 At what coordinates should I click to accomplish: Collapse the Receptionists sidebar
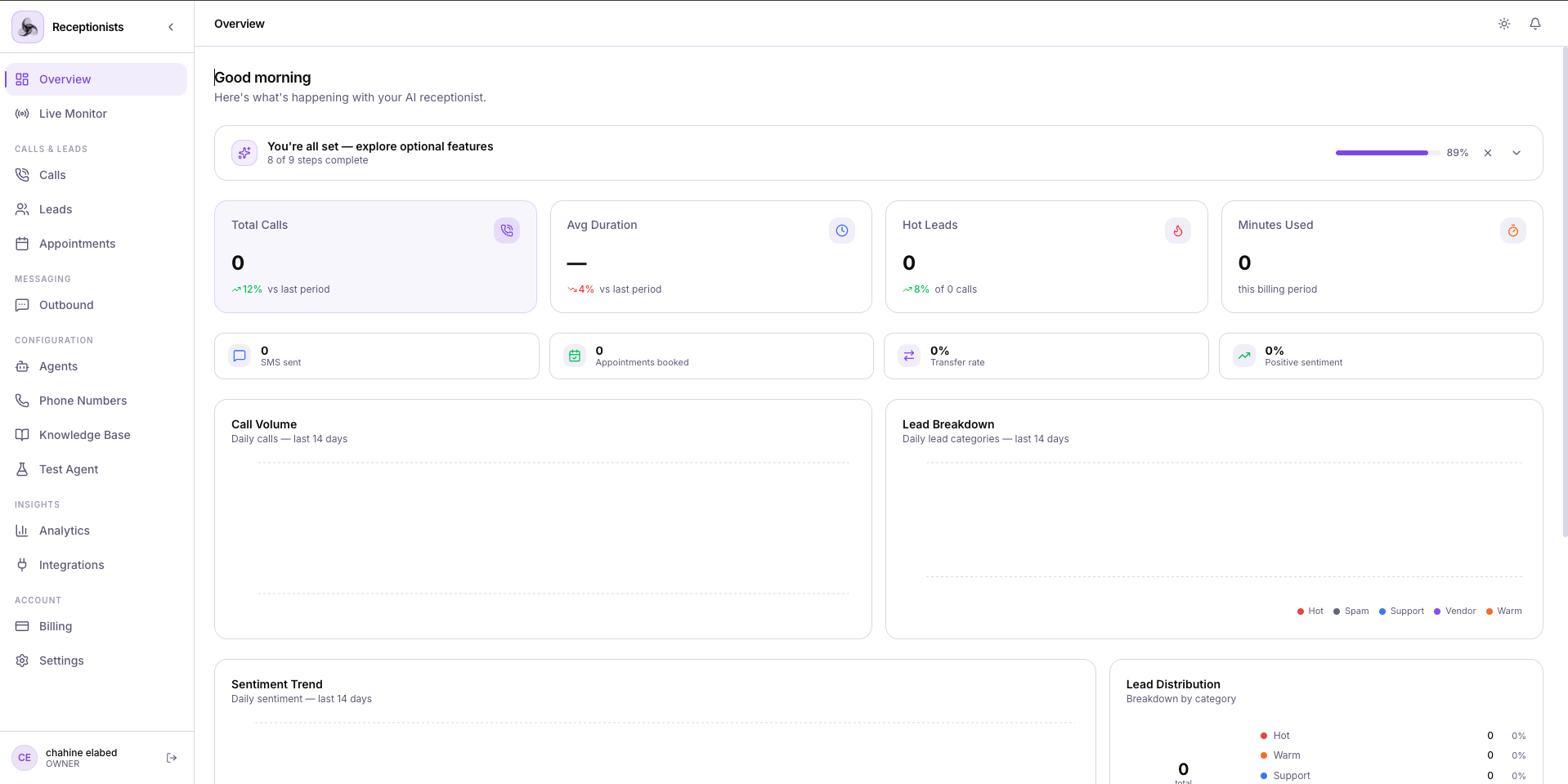click(x=171, y=27)
